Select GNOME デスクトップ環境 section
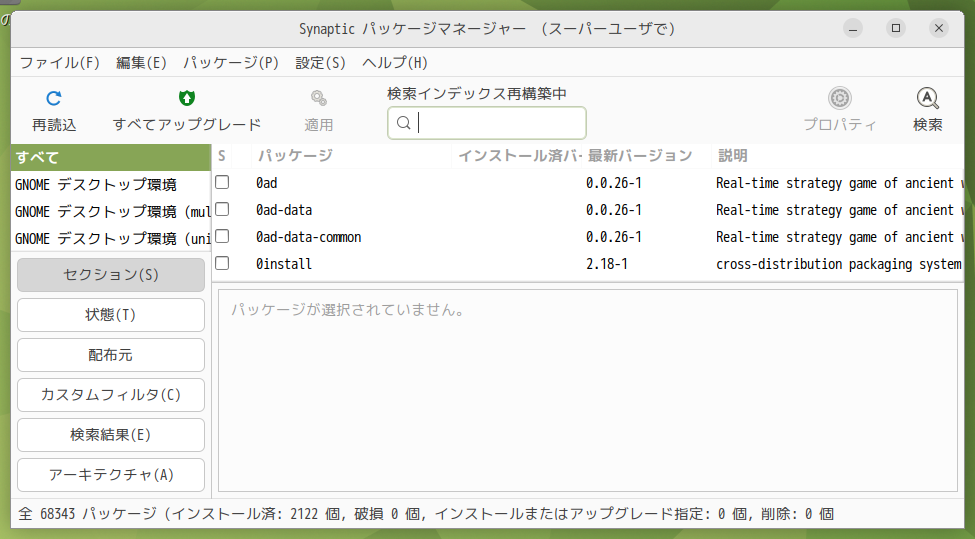The height and width of the screenshot is (539, 975). pyautogui.click(x=111, y=185)
